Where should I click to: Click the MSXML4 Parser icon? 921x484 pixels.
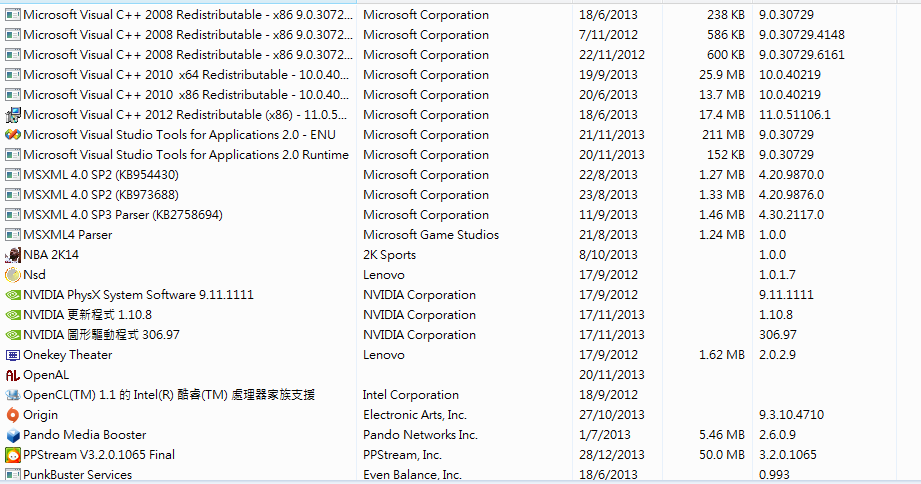point(12,234)
